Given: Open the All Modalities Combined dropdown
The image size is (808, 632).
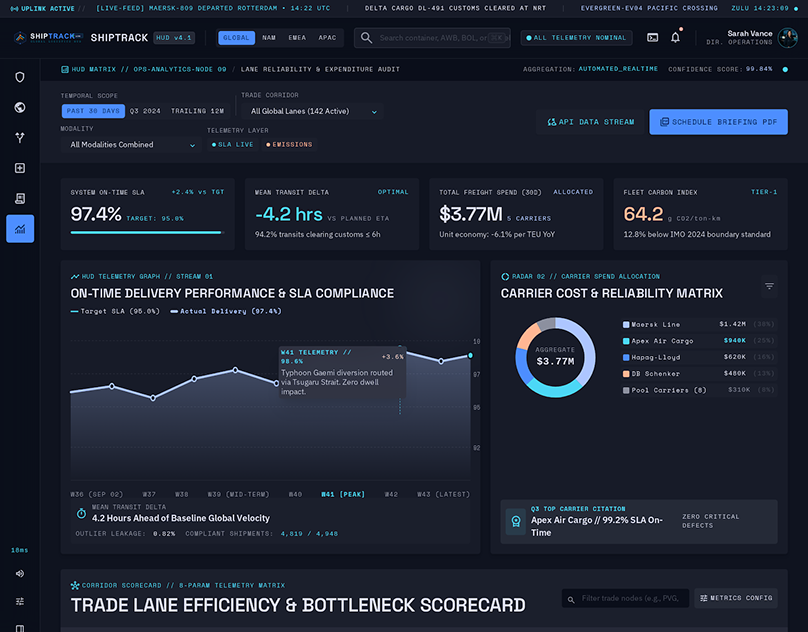Looking at the screenshot, I should pos(131,145).
